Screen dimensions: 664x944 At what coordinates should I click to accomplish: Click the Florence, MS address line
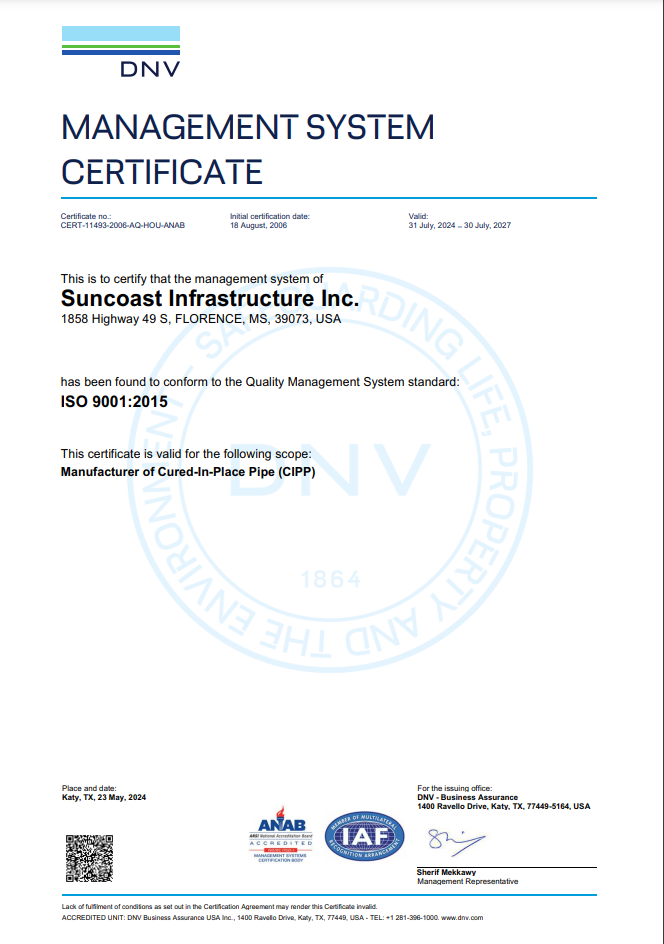coord(201,319)
